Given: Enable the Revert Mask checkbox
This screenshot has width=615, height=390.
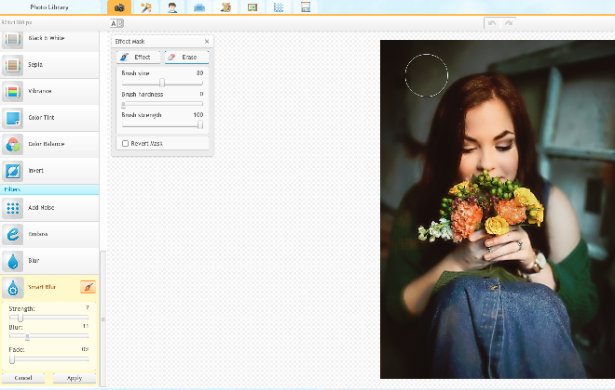Looking at the screenshot, I should pos(125,144).
